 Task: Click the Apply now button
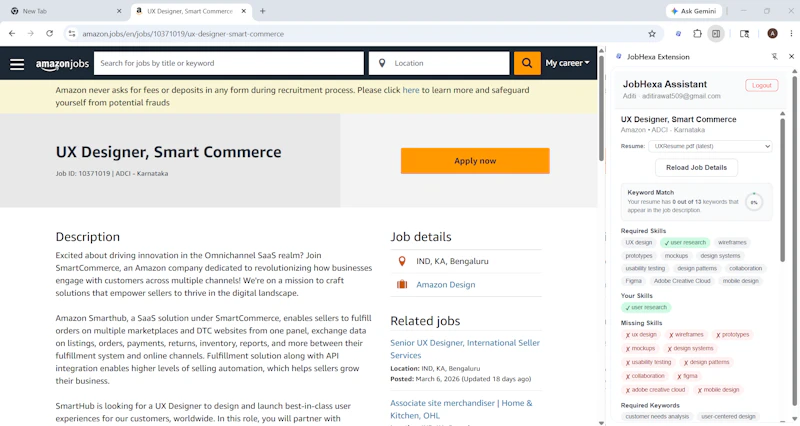[x=475, y=161]
